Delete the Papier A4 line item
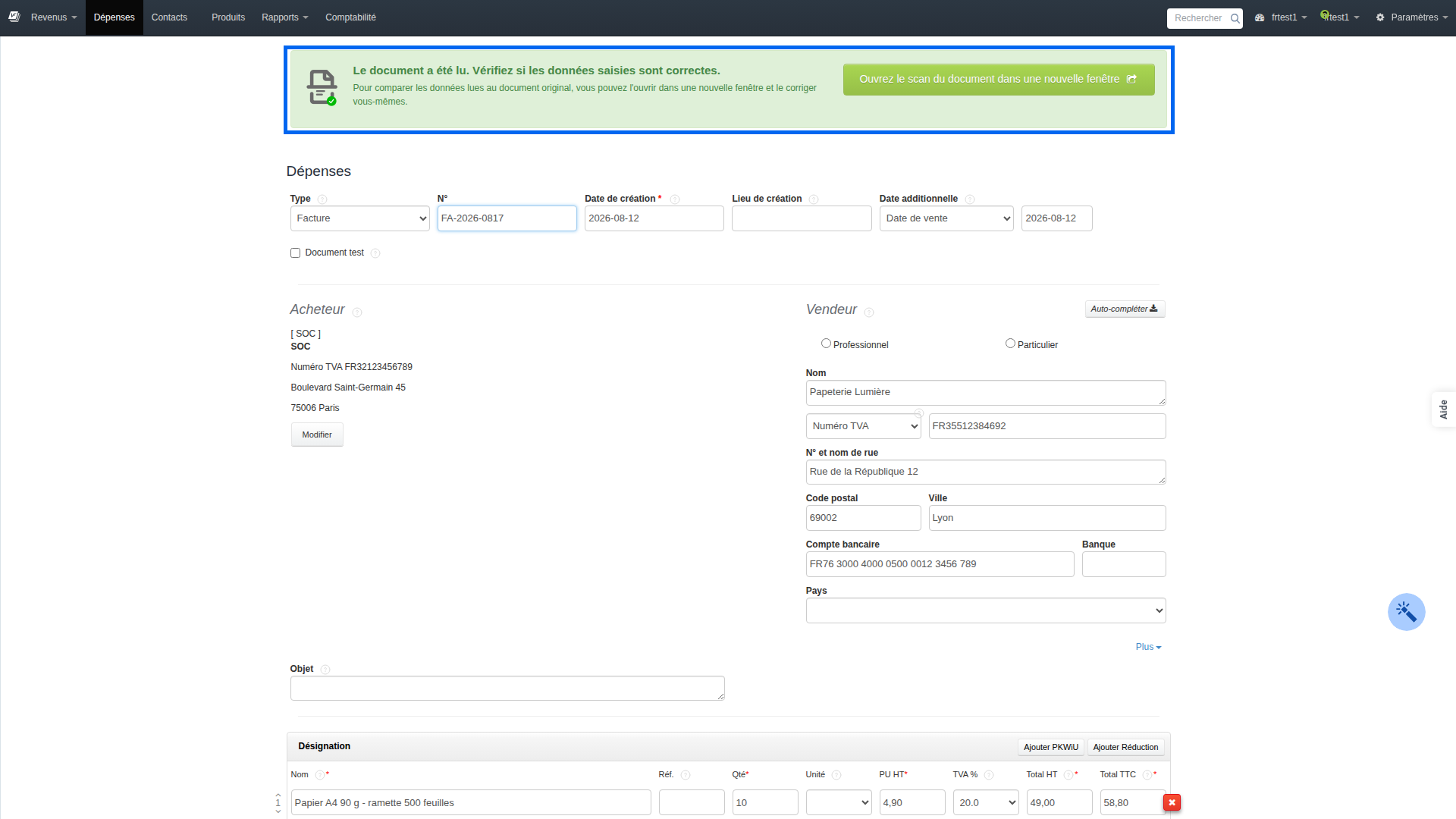The width and height of the screenshot is (1456, 819). point(1172,802)
